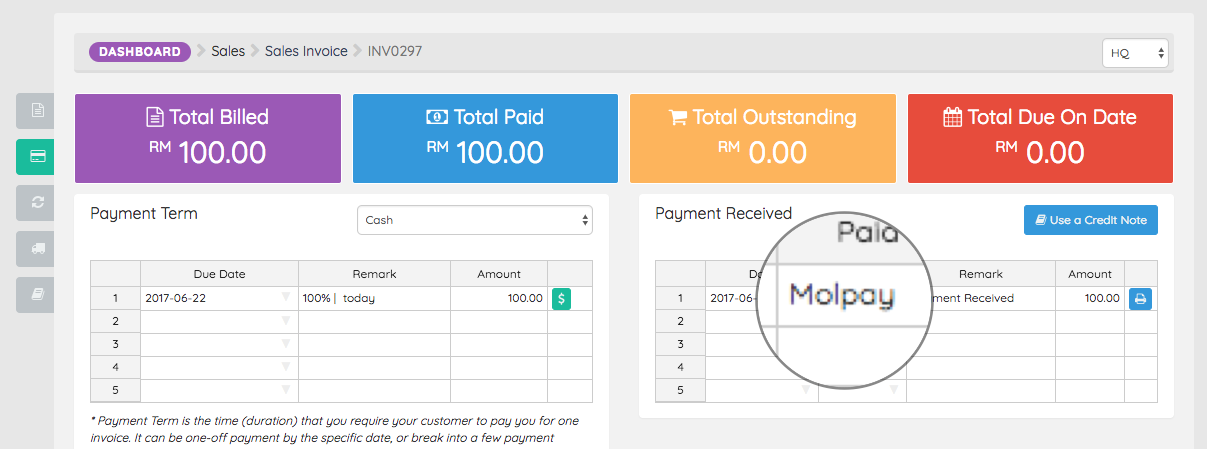Click Payment Received Amount column header

pyautogui.click(x=1089, y=274)
